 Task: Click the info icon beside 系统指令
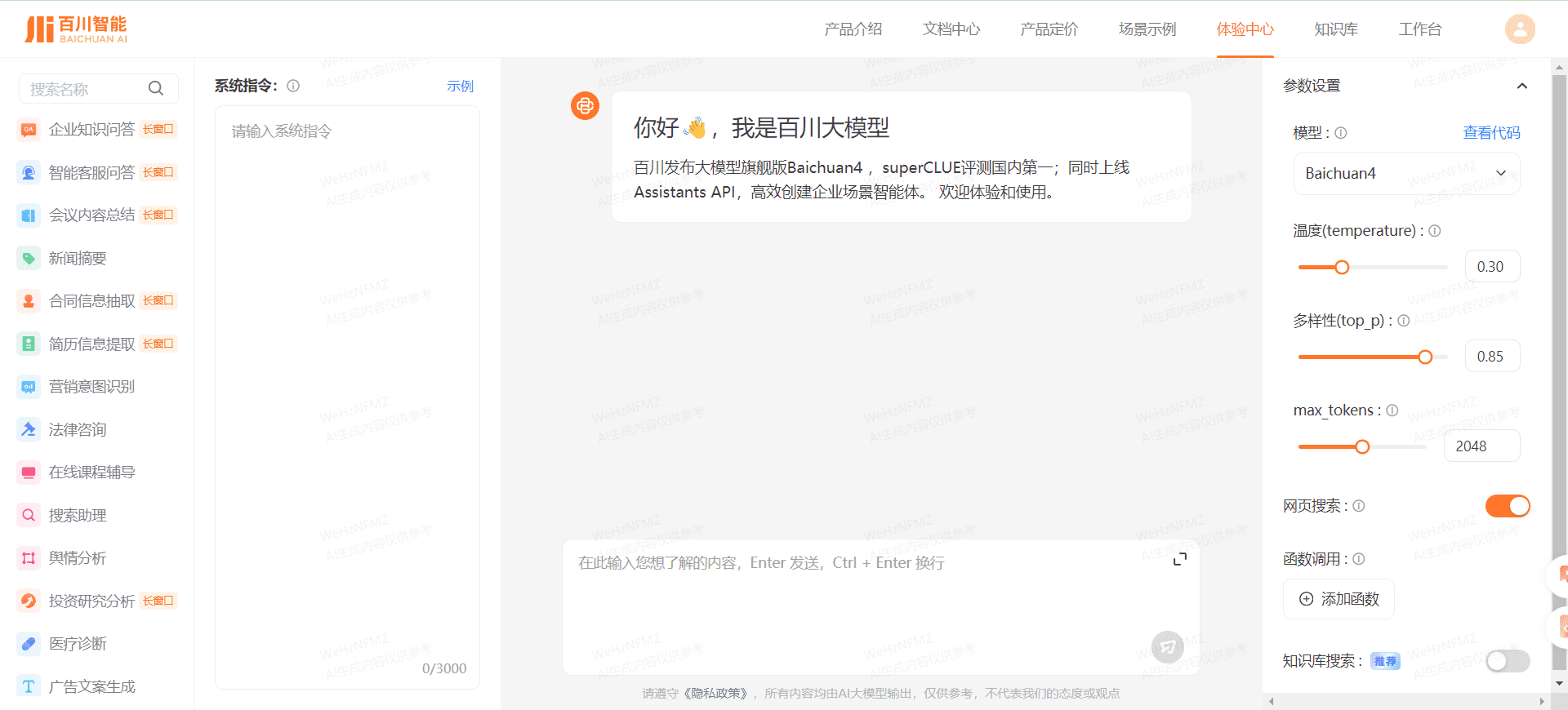coord(293,86)
